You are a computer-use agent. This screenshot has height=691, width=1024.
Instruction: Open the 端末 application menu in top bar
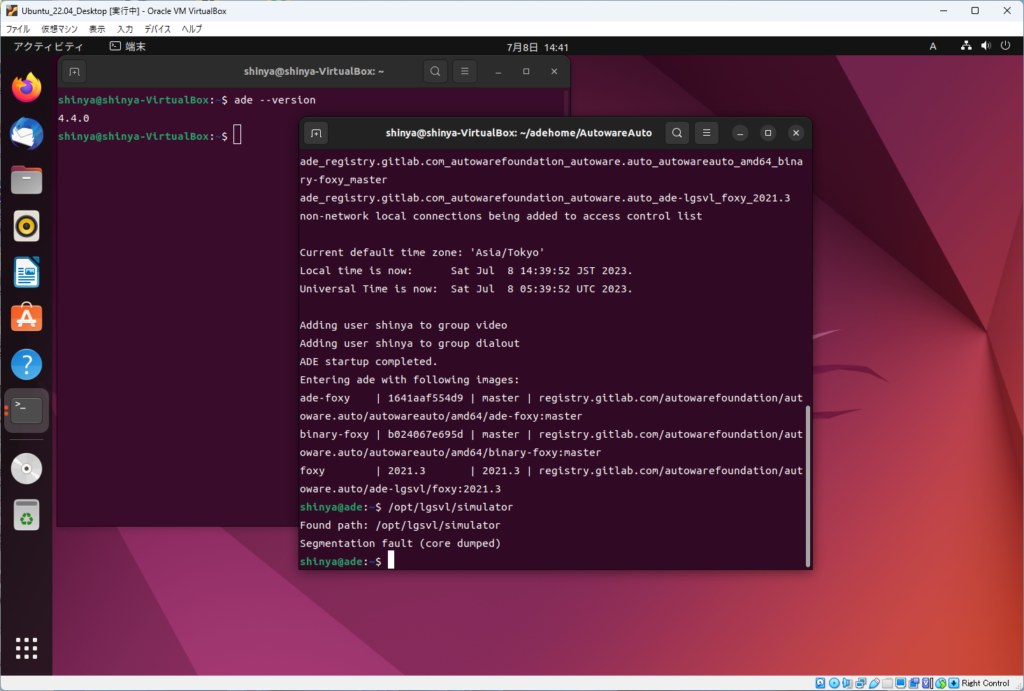click(128, 46)
